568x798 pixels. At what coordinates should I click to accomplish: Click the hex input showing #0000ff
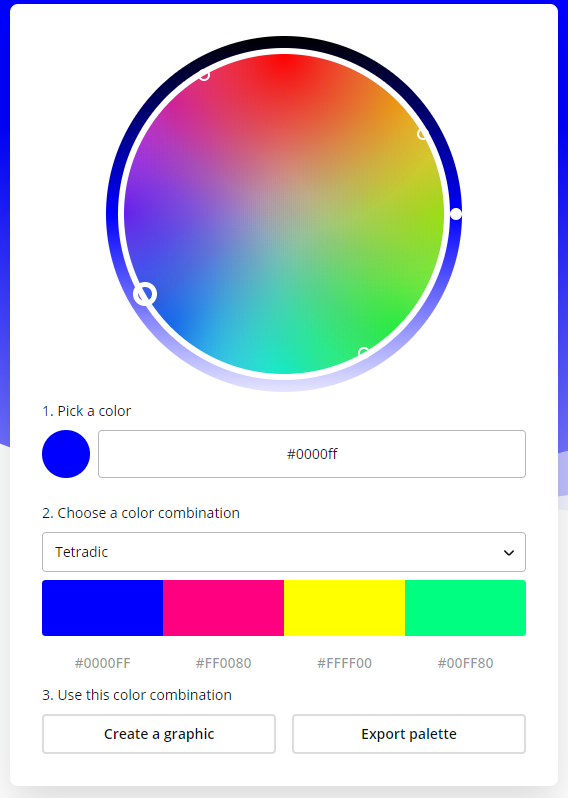(312, 454)
